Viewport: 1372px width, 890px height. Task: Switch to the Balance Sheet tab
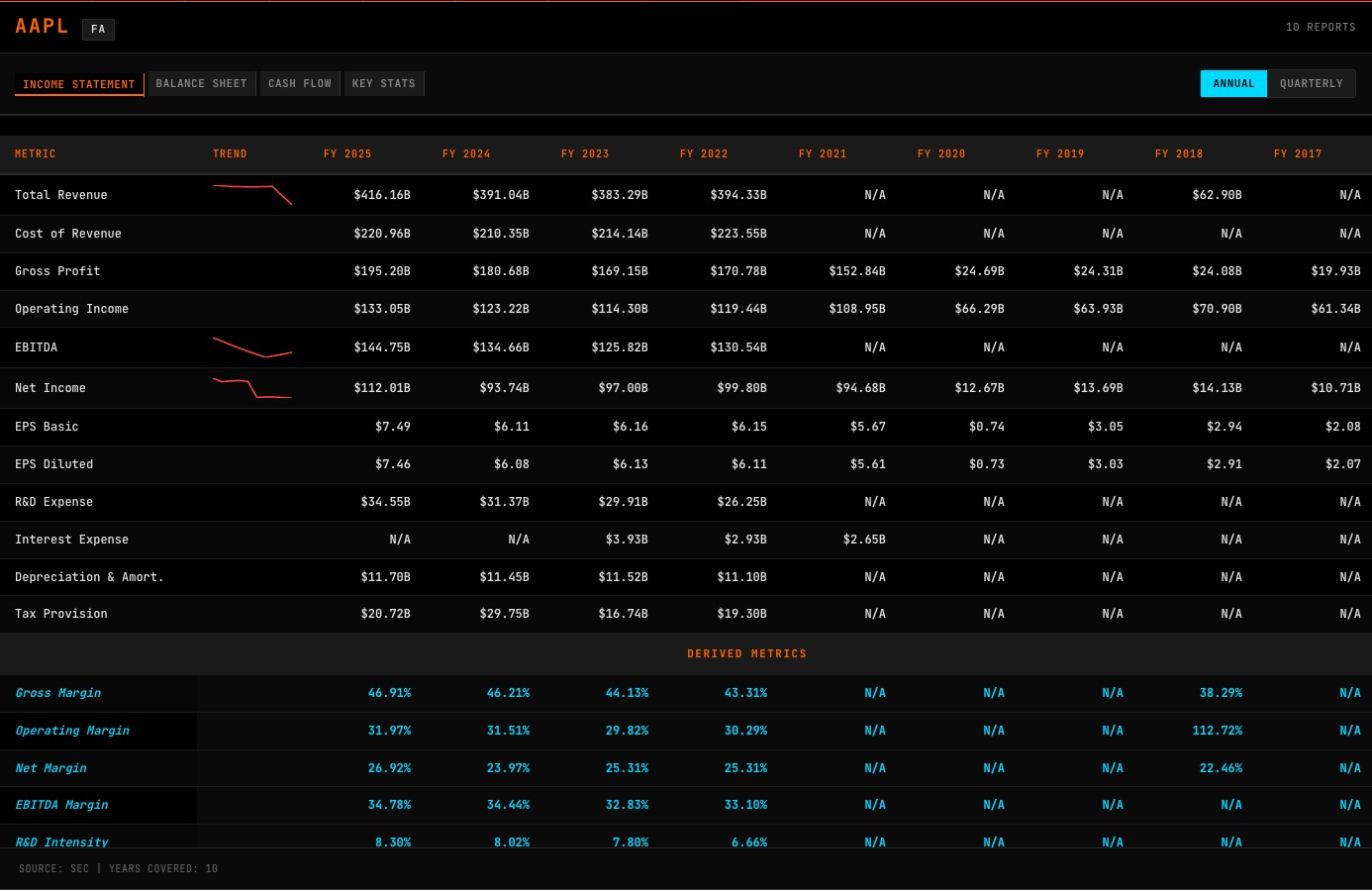202,84
